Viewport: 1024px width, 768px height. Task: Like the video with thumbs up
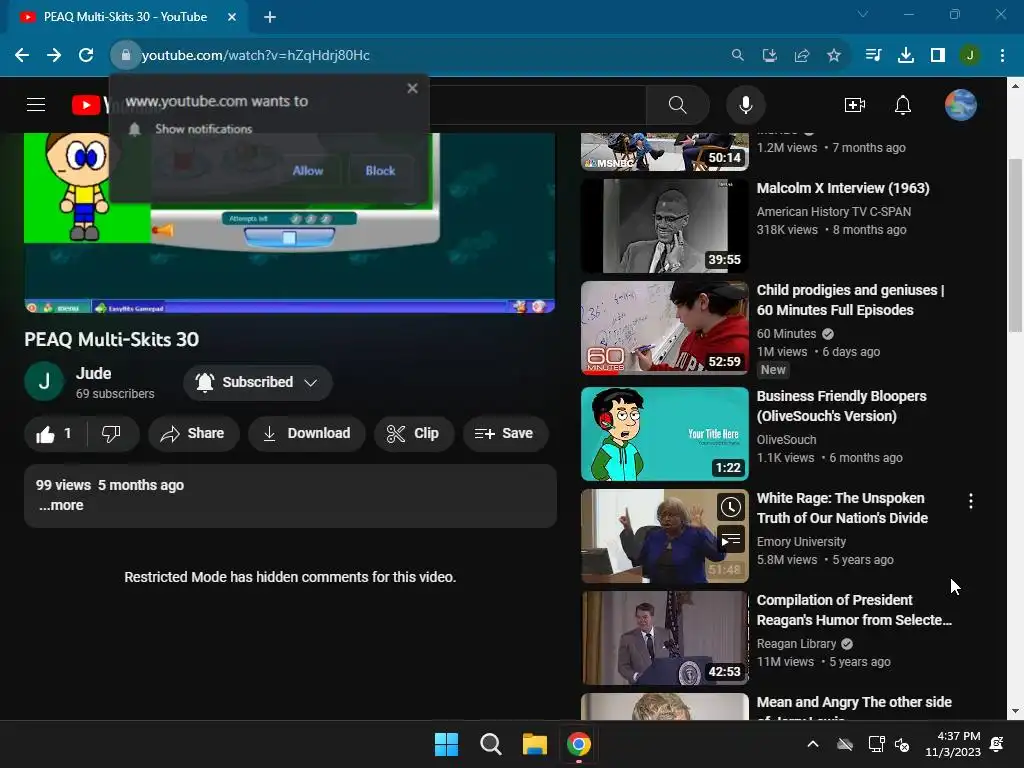[x=54, y=434]
